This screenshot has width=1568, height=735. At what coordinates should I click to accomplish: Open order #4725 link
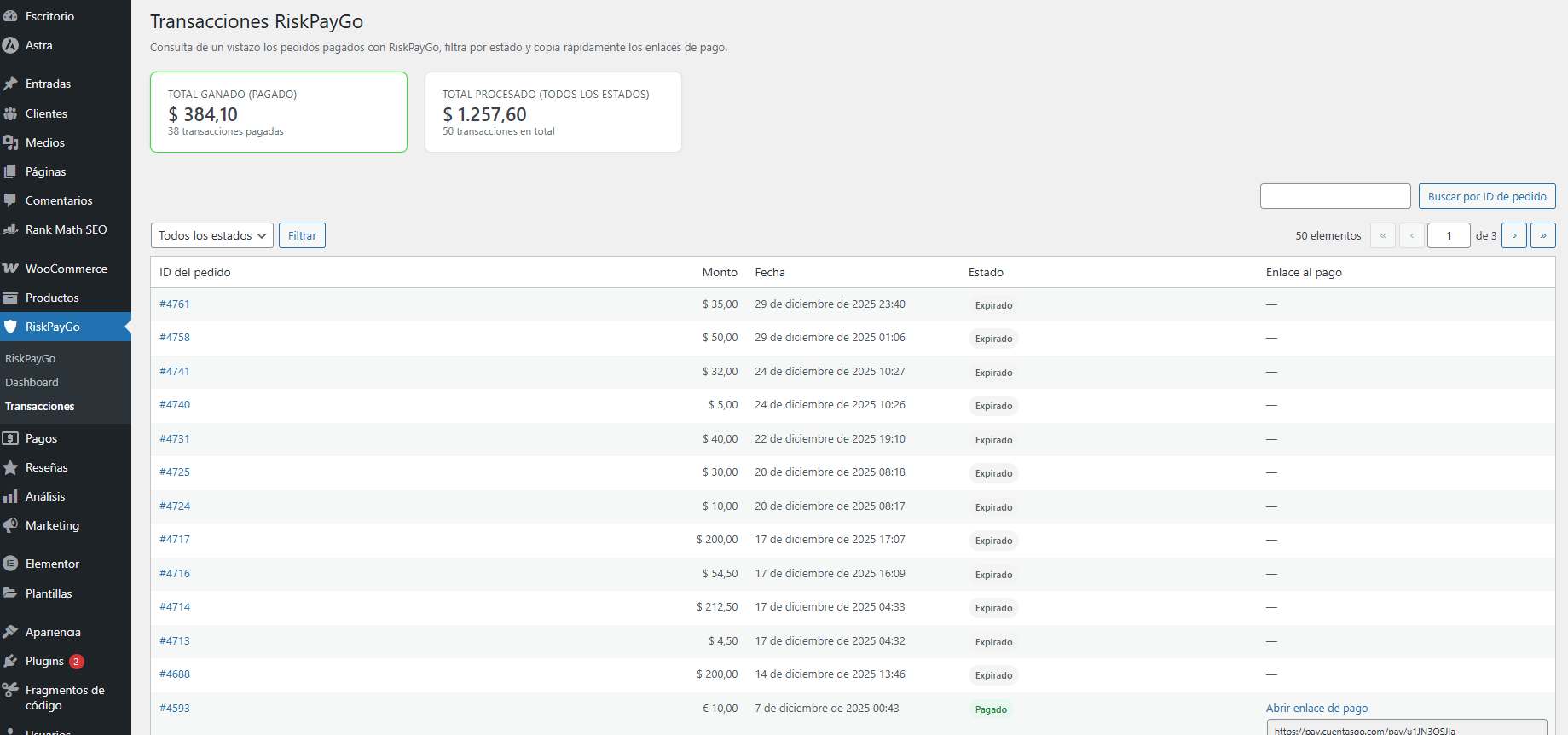click(x=175, y=472)
